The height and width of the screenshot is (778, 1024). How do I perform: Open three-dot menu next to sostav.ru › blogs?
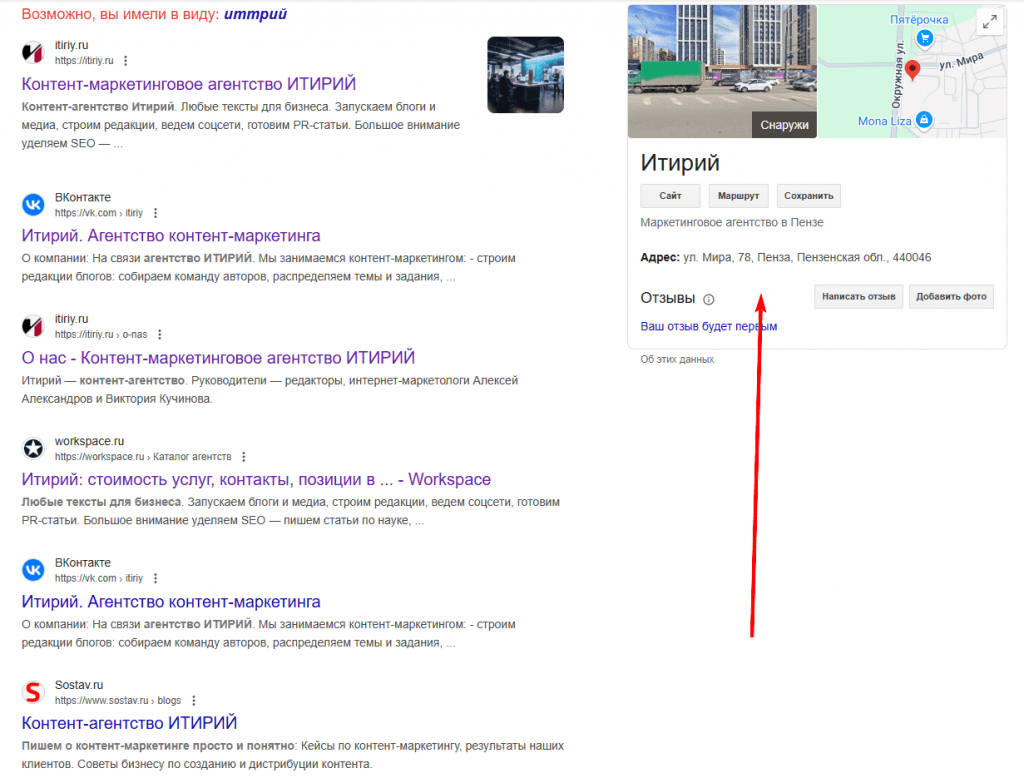point(193,700)
